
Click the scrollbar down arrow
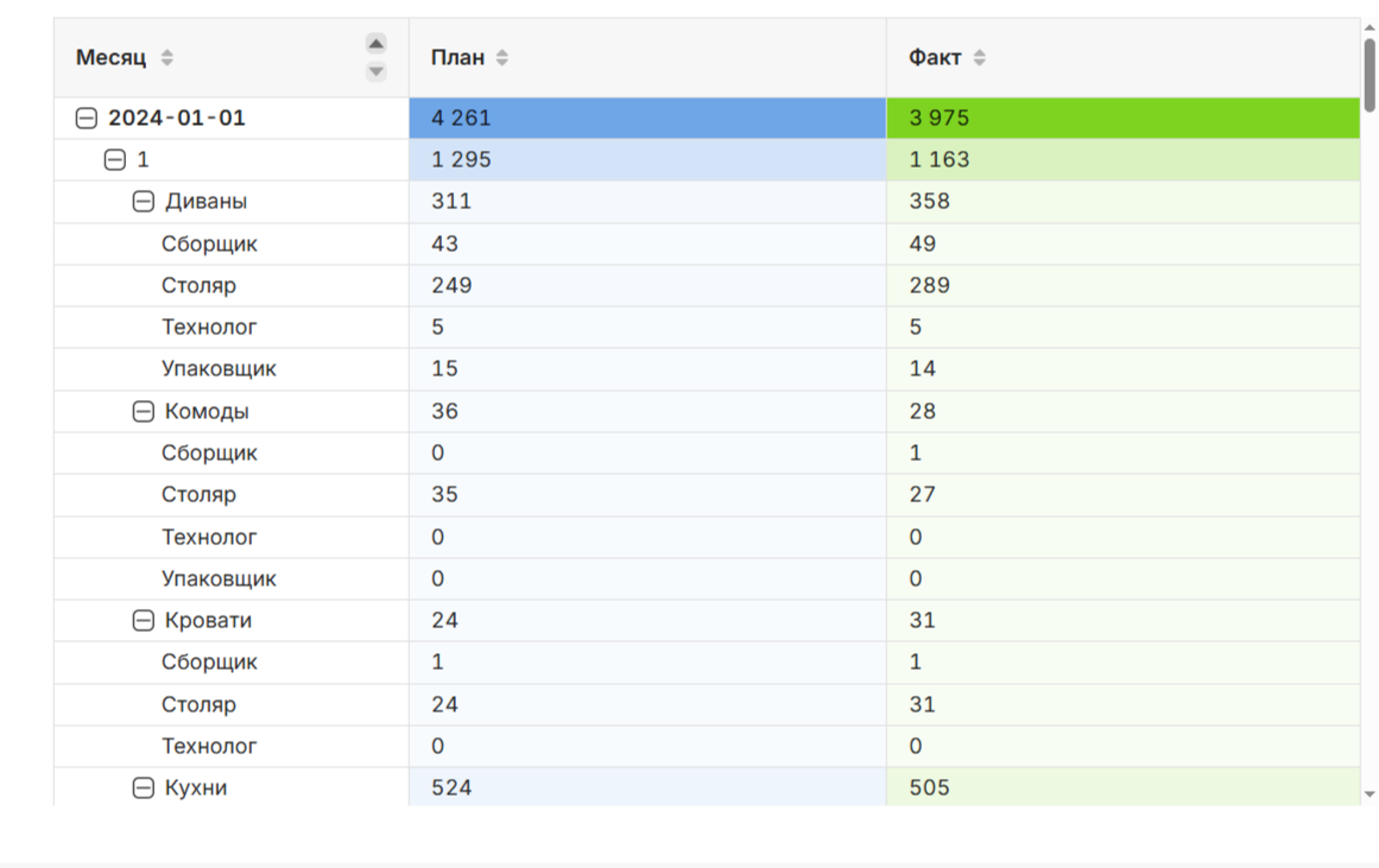(1370, 794)
